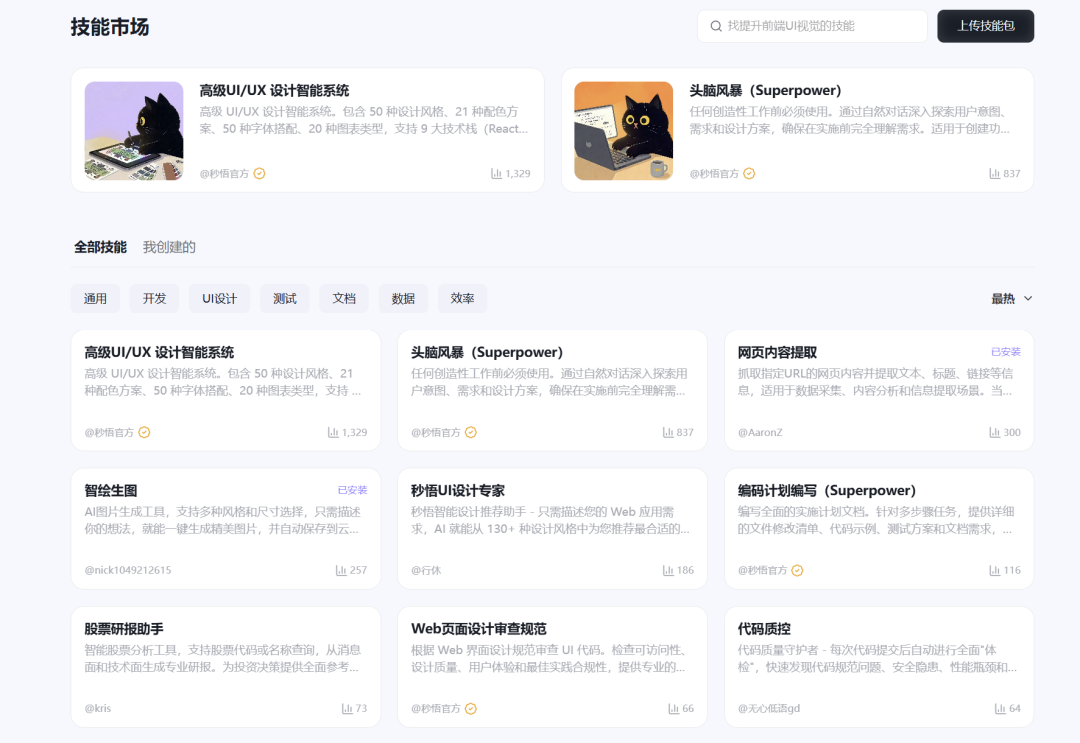Enable the 数据 category filter
This screenshot has width=1080, height=743.
(x=403, y=298)
